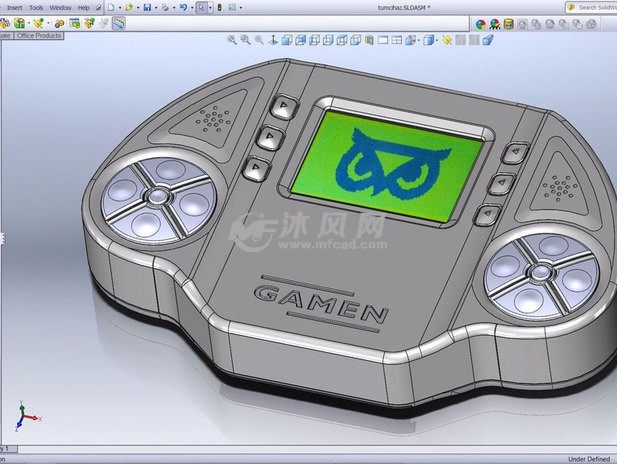Open the dropdown arrow beside Save

[x=156, y=7]
